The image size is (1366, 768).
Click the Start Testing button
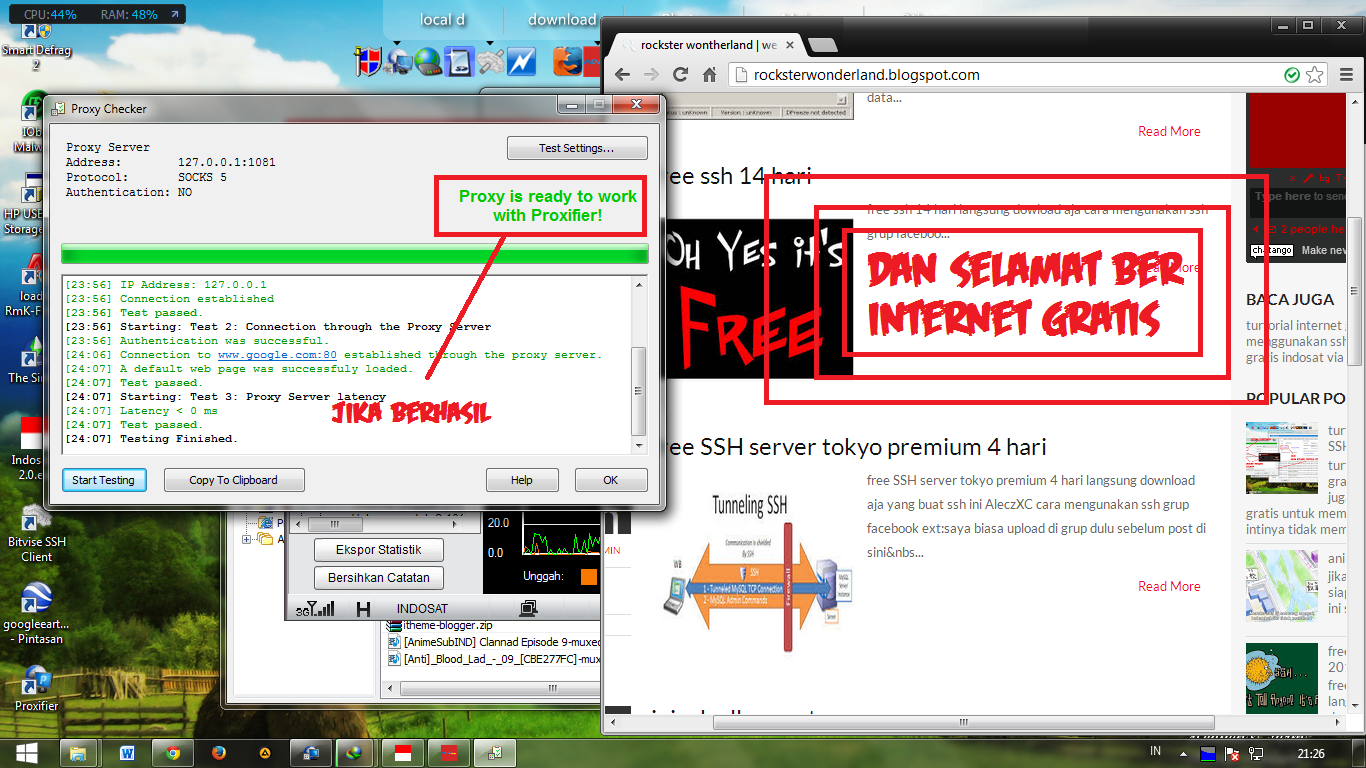coord(104,480)
